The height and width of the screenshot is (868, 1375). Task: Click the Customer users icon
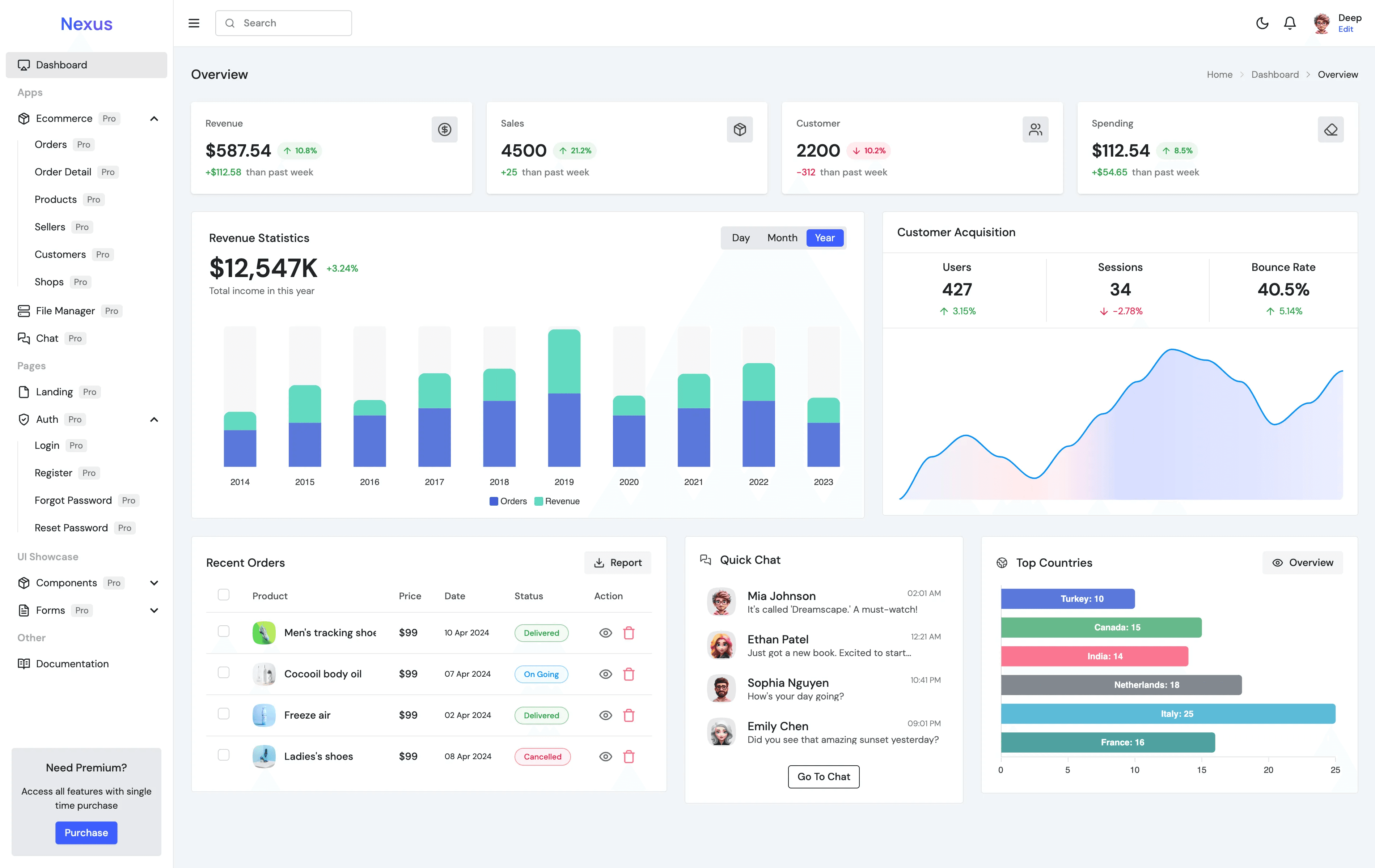1035,129
